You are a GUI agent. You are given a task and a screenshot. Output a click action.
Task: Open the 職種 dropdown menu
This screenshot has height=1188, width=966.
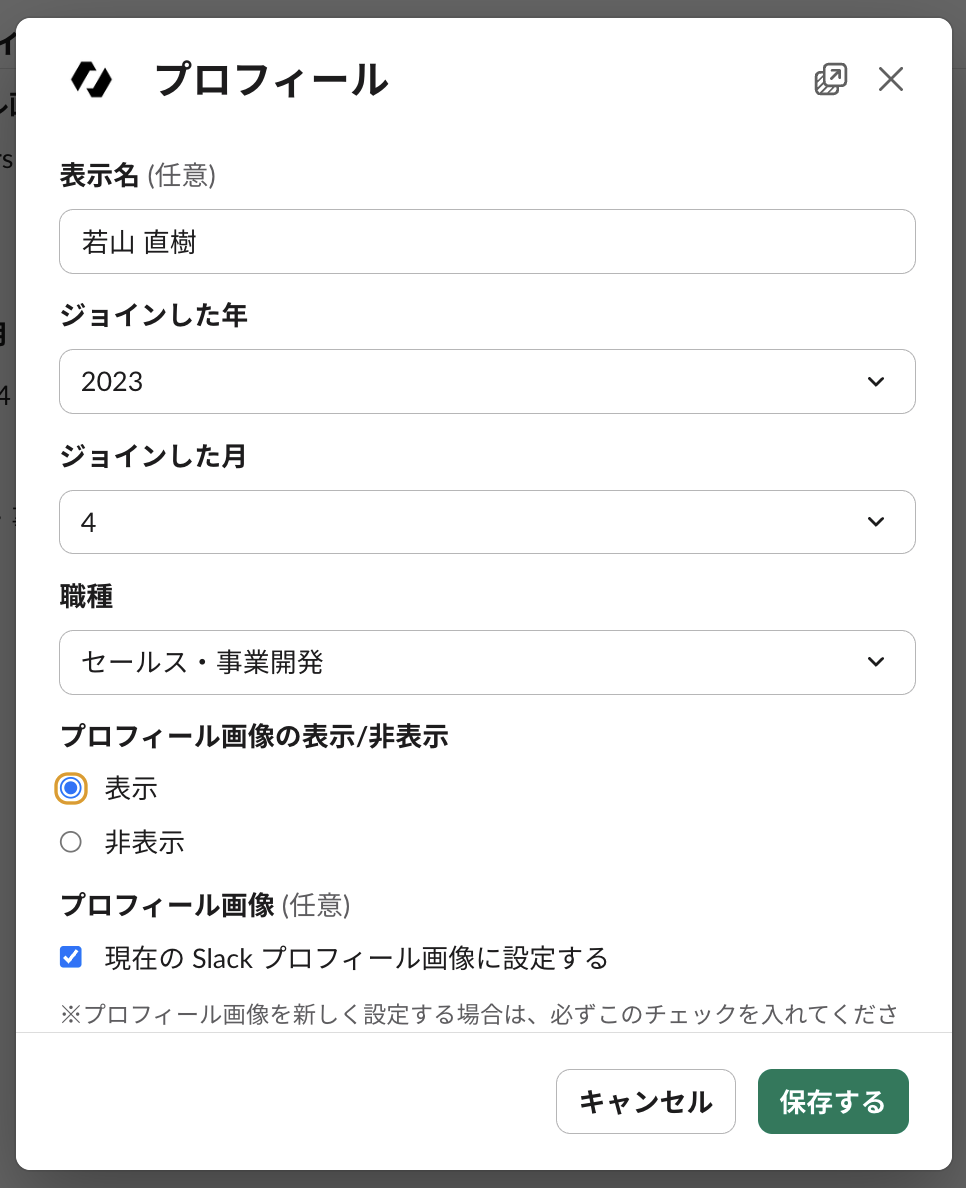(487, 662)
